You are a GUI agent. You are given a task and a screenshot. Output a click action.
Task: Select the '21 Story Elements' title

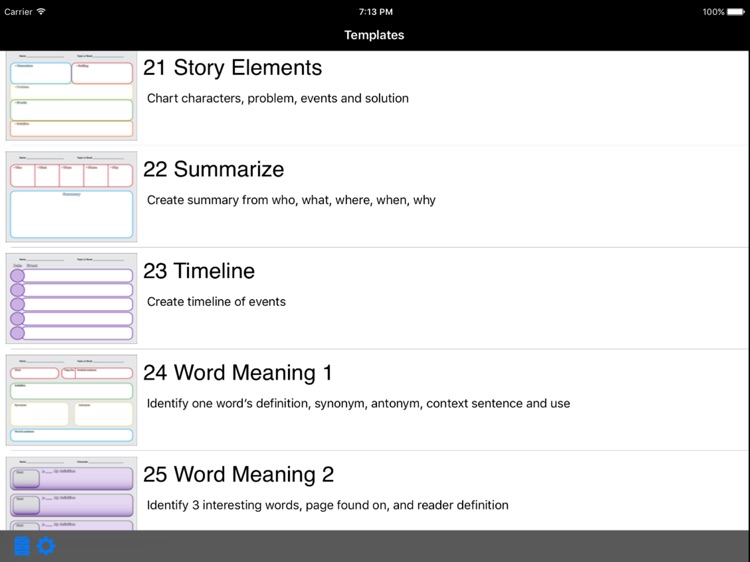232,67
